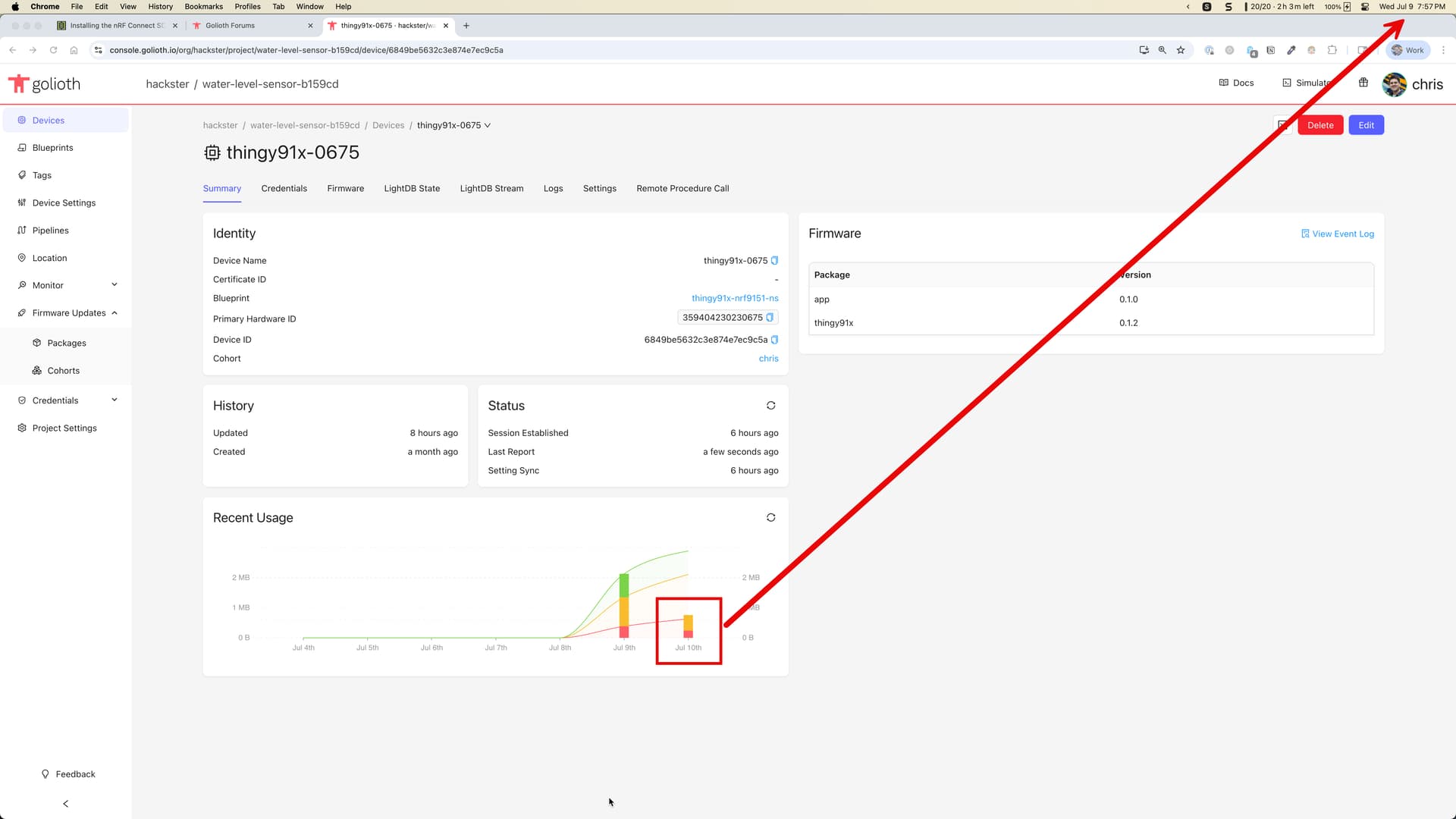The width and height of the screenshot is (1456, 819).
Task: Collapse the sidebar with the arrow
Action: (x=66, y=804)
